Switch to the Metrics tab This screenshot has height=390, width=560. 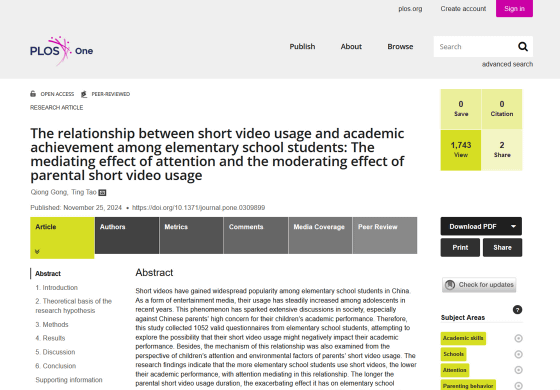click(x=191, y=235)
